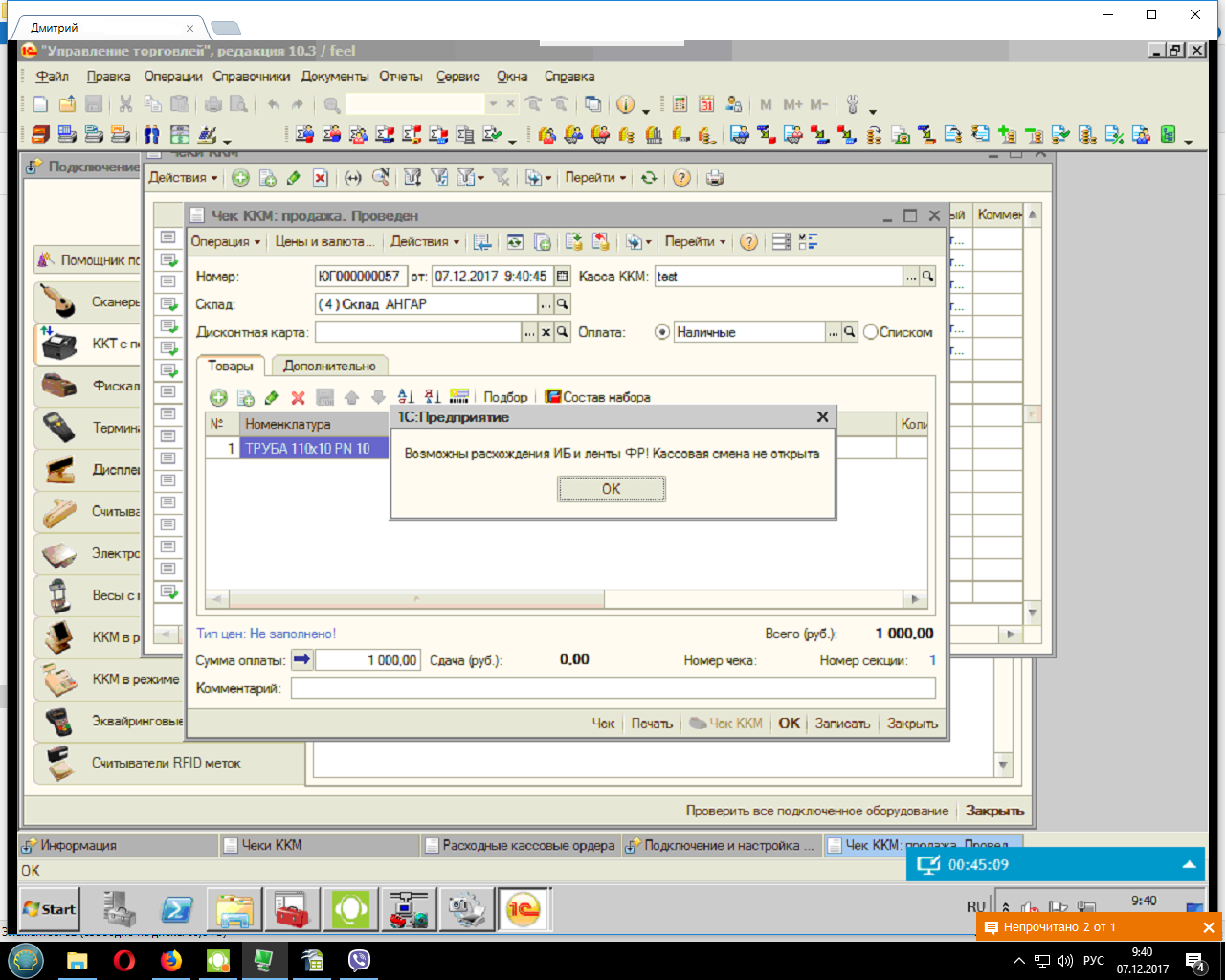Open the Цены и валюта settings
Image resolution: width=1226 pixels, height=980 pixels.
324,242
